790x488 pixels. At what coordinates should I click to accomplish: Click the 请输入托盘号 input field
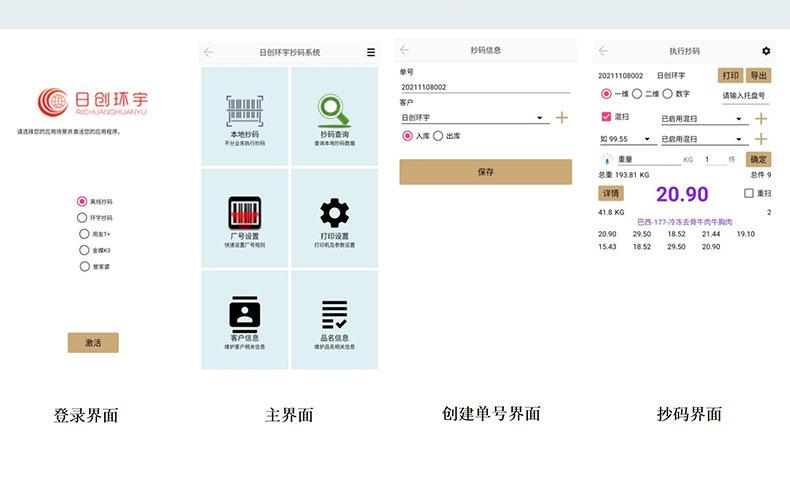745,96
